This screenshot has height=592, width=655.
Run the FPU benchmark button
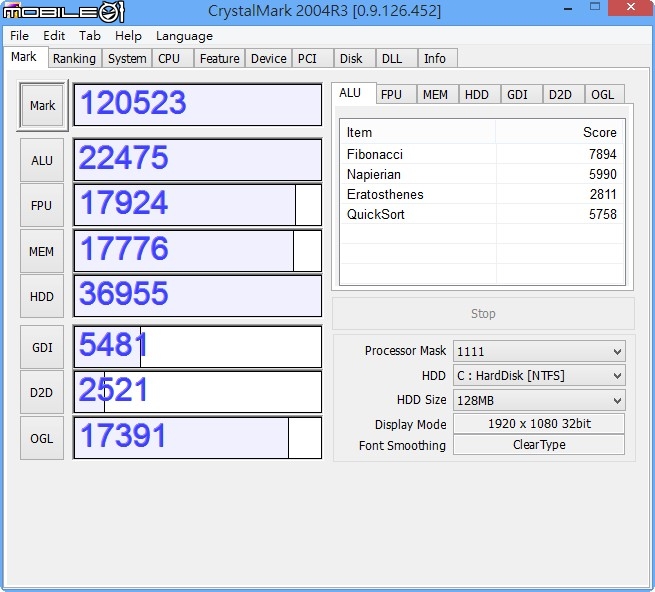[42, 206]
